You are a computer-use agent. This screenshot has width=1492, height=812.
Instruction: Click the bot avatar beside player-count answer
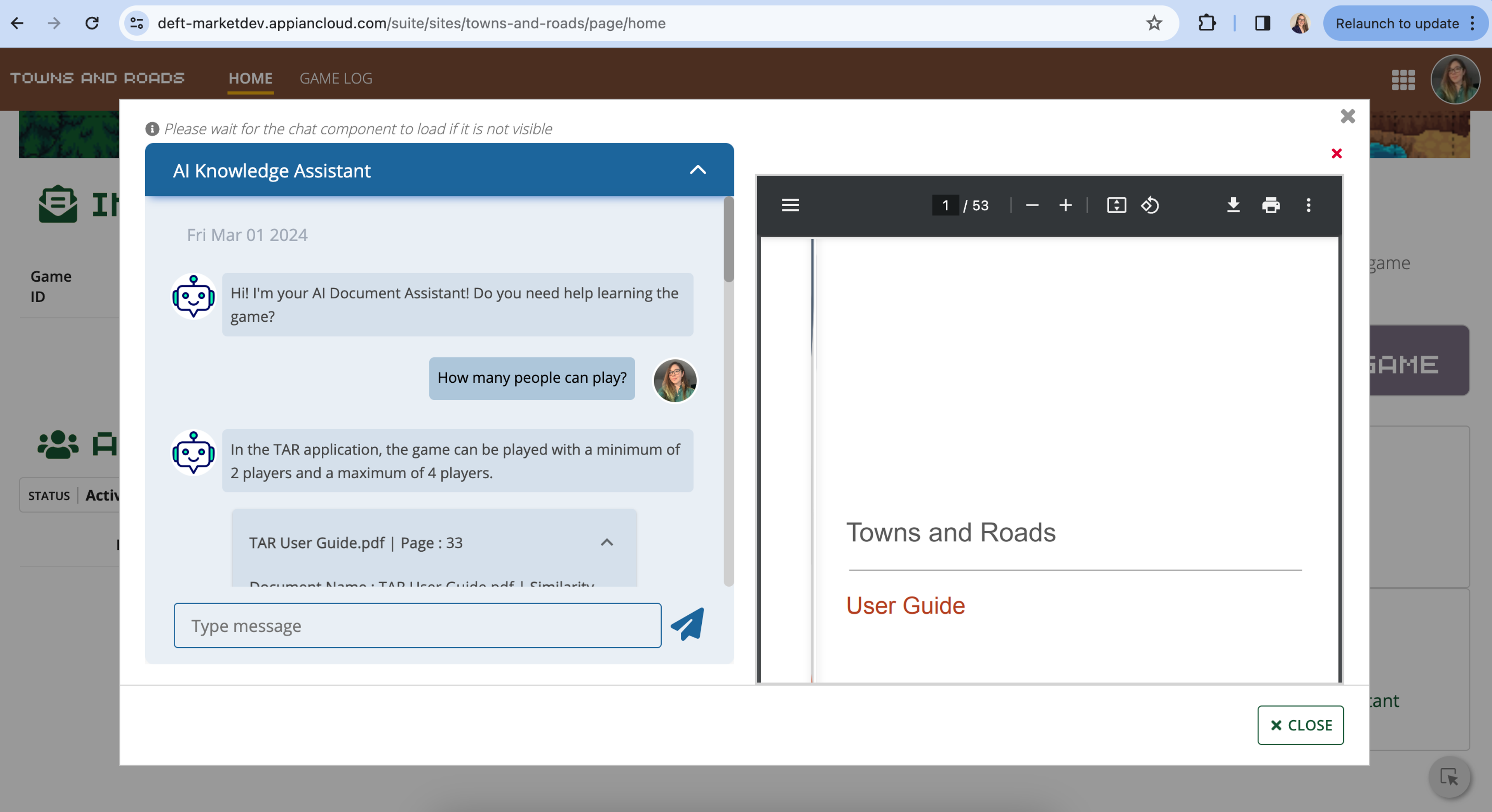[193, 453]
